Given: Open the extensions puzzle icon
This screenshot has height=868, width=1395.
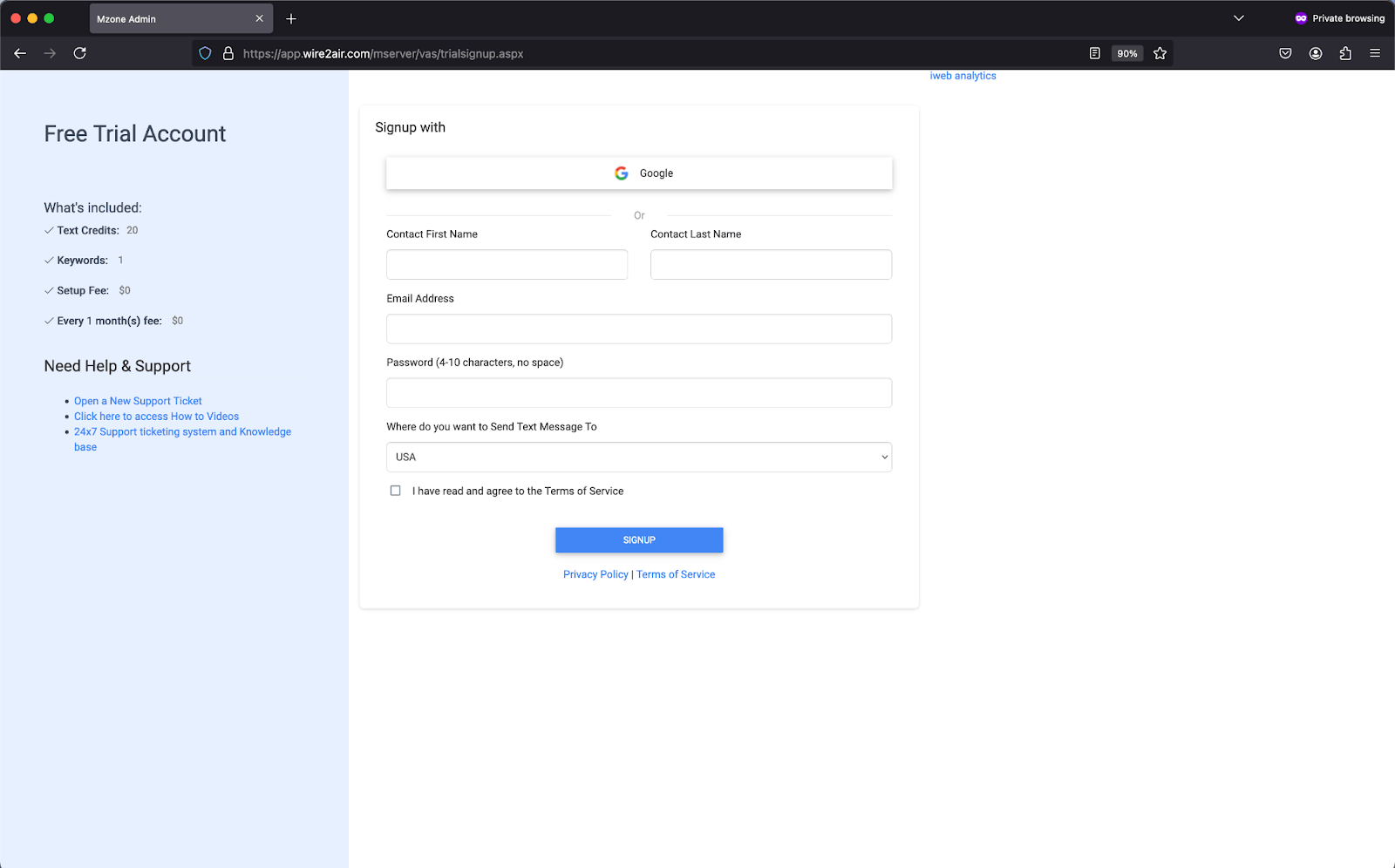Looking at the screenshot, I should tap(1344, 53).
